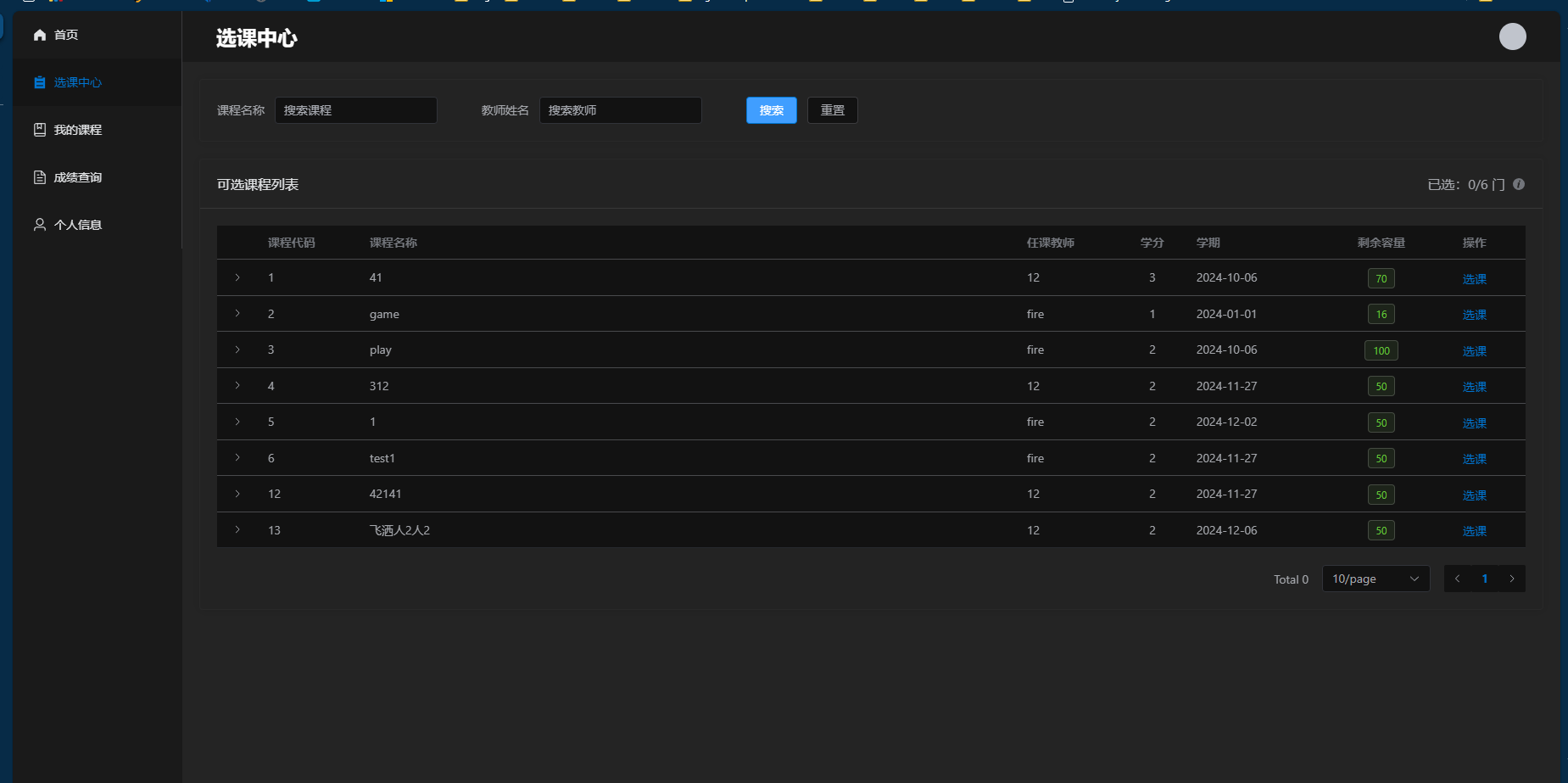1568x783 pixels.
Task: Click the My Courses book icon
Action: click(x=39, y=130)
